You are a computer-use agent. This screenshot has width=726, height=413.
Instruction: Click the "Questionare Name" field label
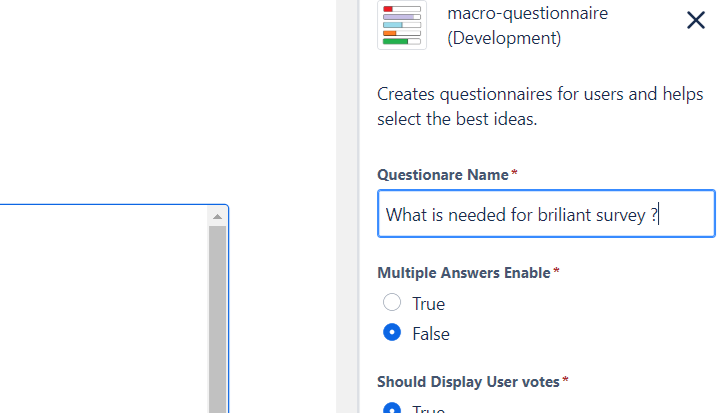point(442,174)
